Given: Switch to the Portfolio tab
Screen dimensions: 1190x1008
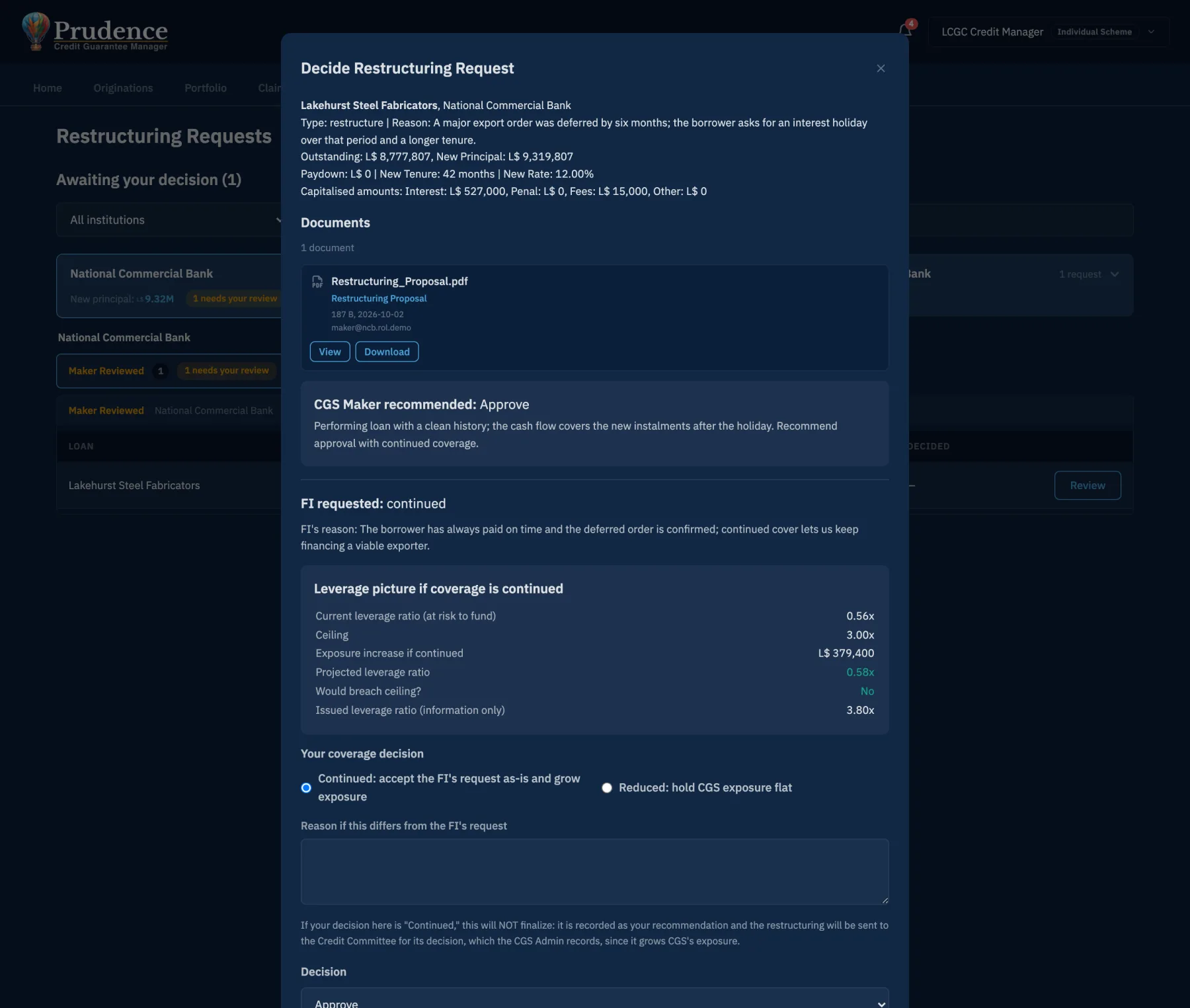Looking at the screenshot, I should pos(206,88).
